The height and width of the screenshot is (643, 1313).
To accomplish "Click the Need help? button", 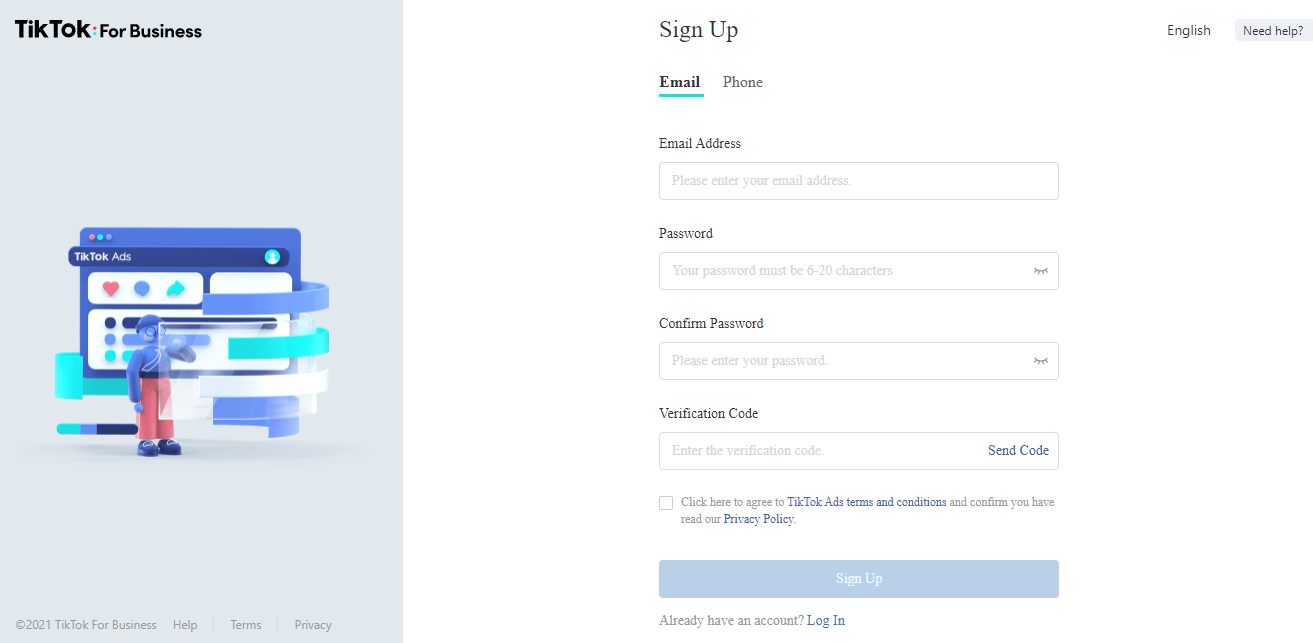I will (x=1273, y=31).
